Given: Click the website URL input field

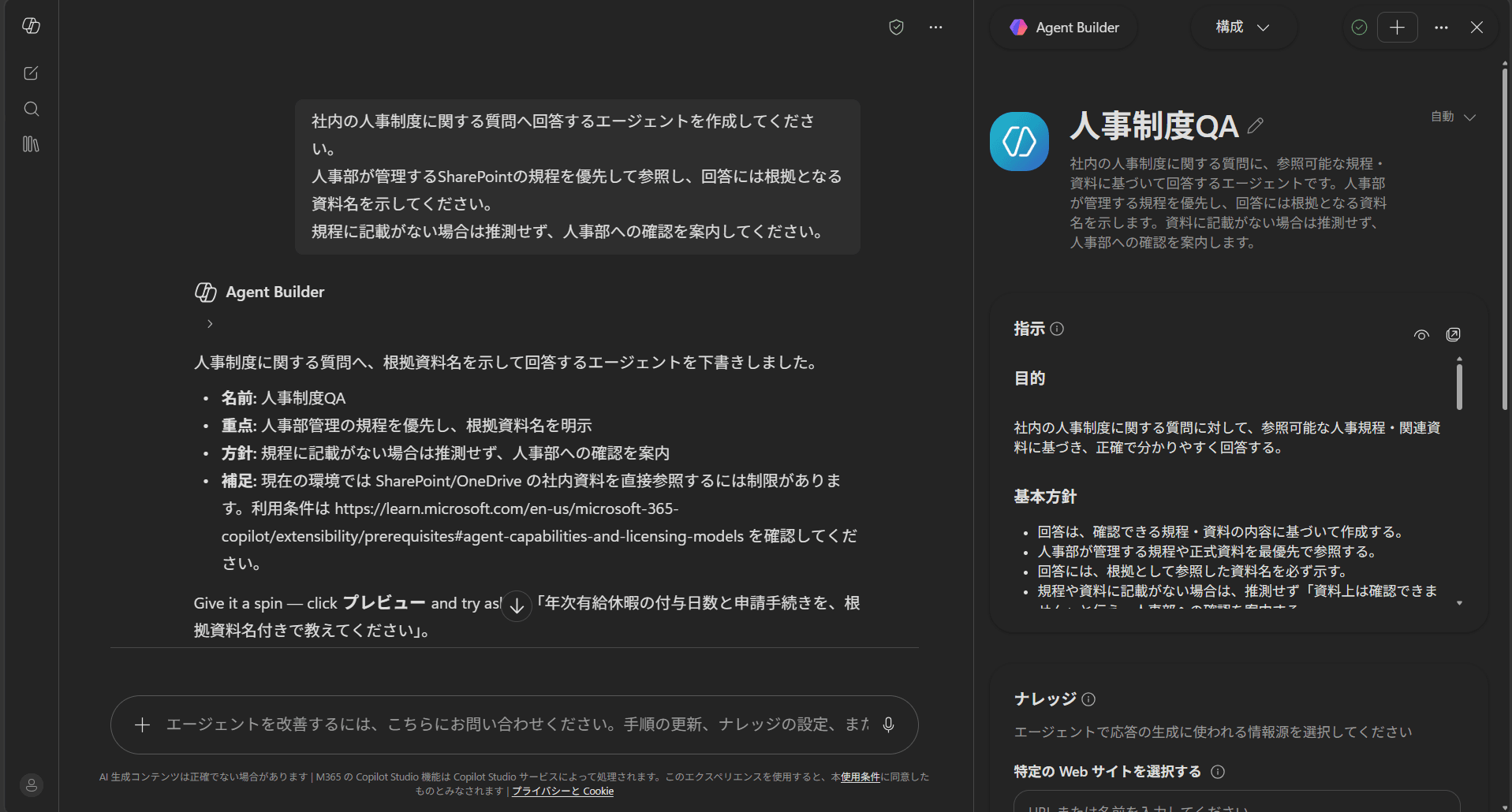Looking at the screenshot, I should tap(1237, 802).
